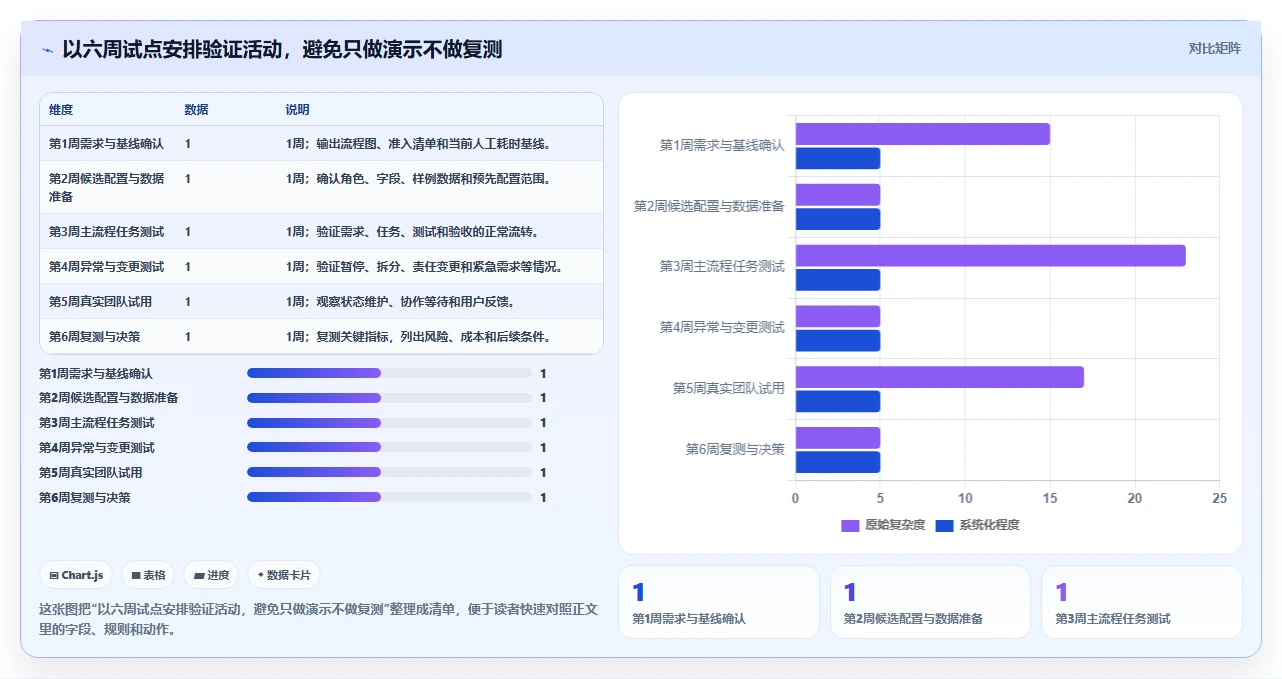Click the 表格 chip
The image size is (1282, 679).
(x=148, y=575)
